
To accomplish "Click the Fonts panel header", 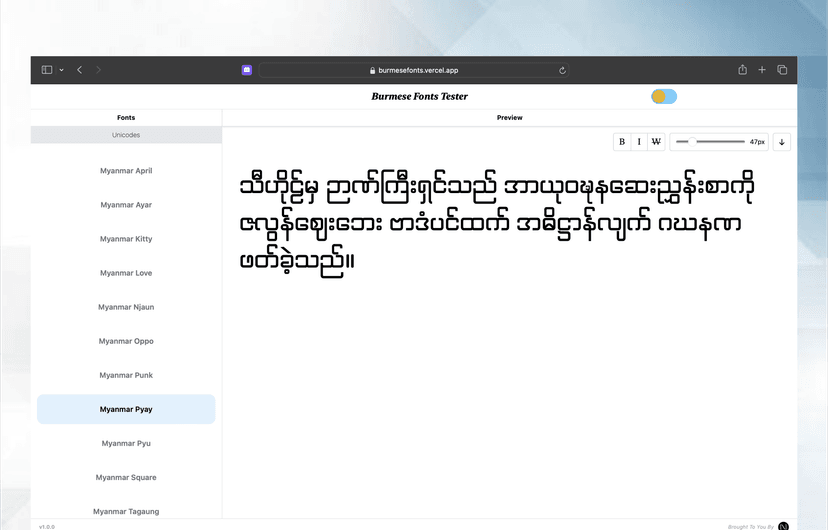I will pyautogui.click(x=126, y=118).
